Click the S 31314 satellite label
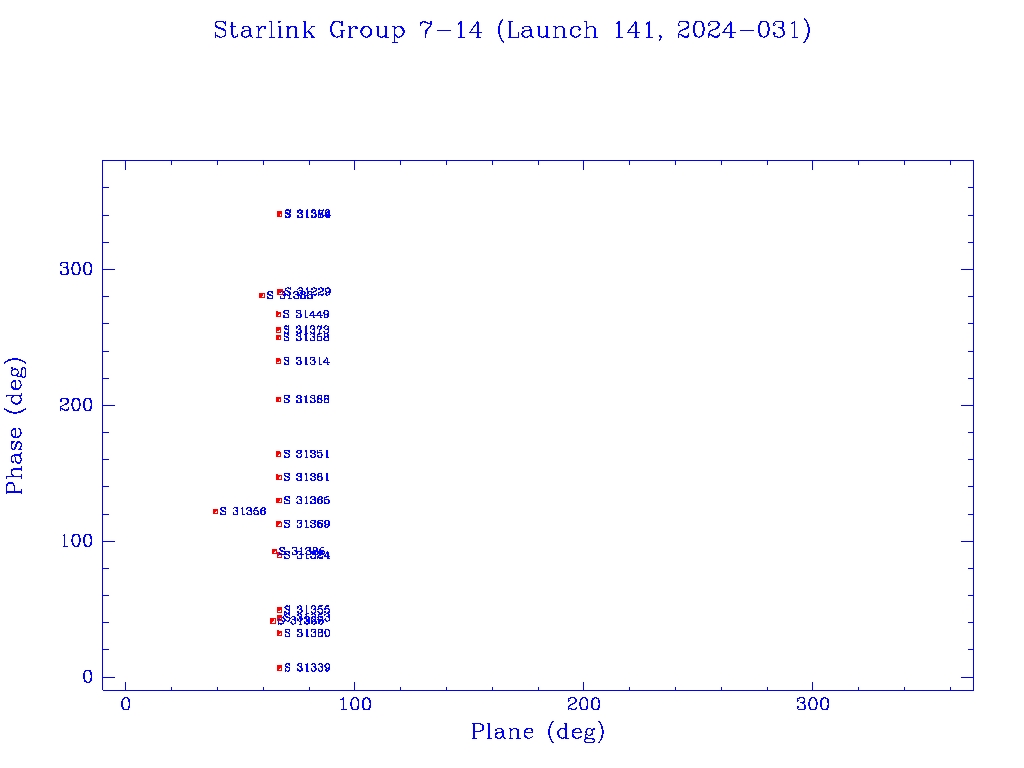Image resolution: width=1024 pixels, height=768 pixels. tap(306, 361)
